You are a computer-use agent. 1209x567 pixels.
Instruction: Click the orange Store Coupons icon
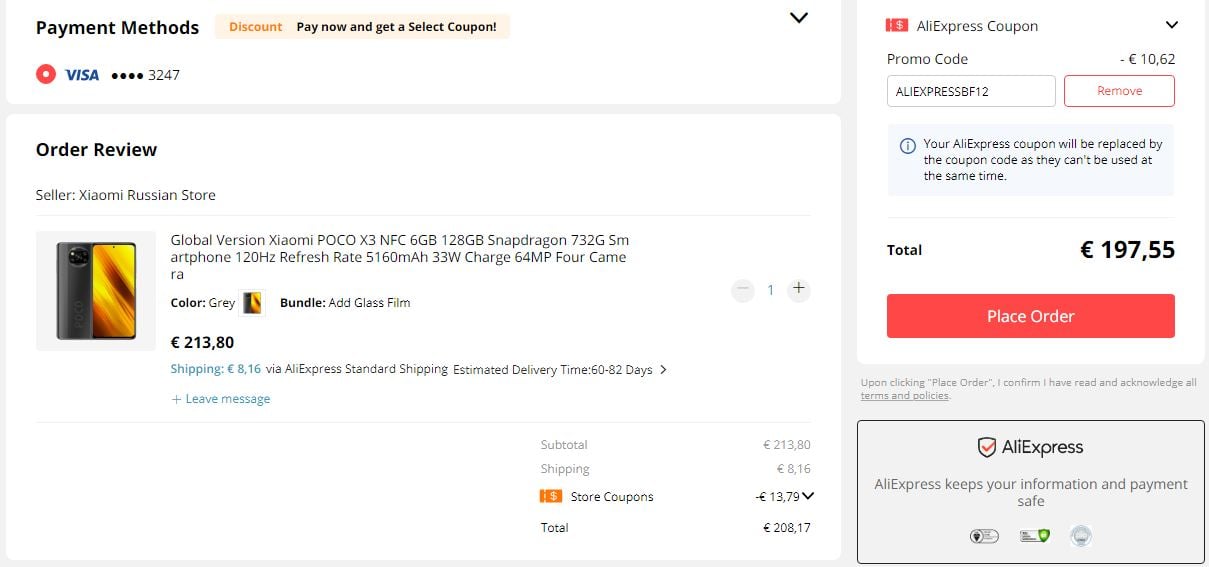(550, 497)
